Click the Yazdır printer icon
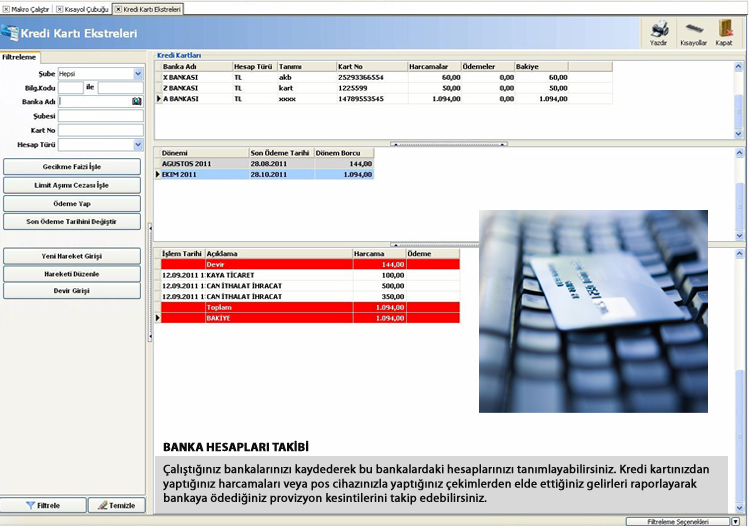The image size is (750, 527). point(659,30)
